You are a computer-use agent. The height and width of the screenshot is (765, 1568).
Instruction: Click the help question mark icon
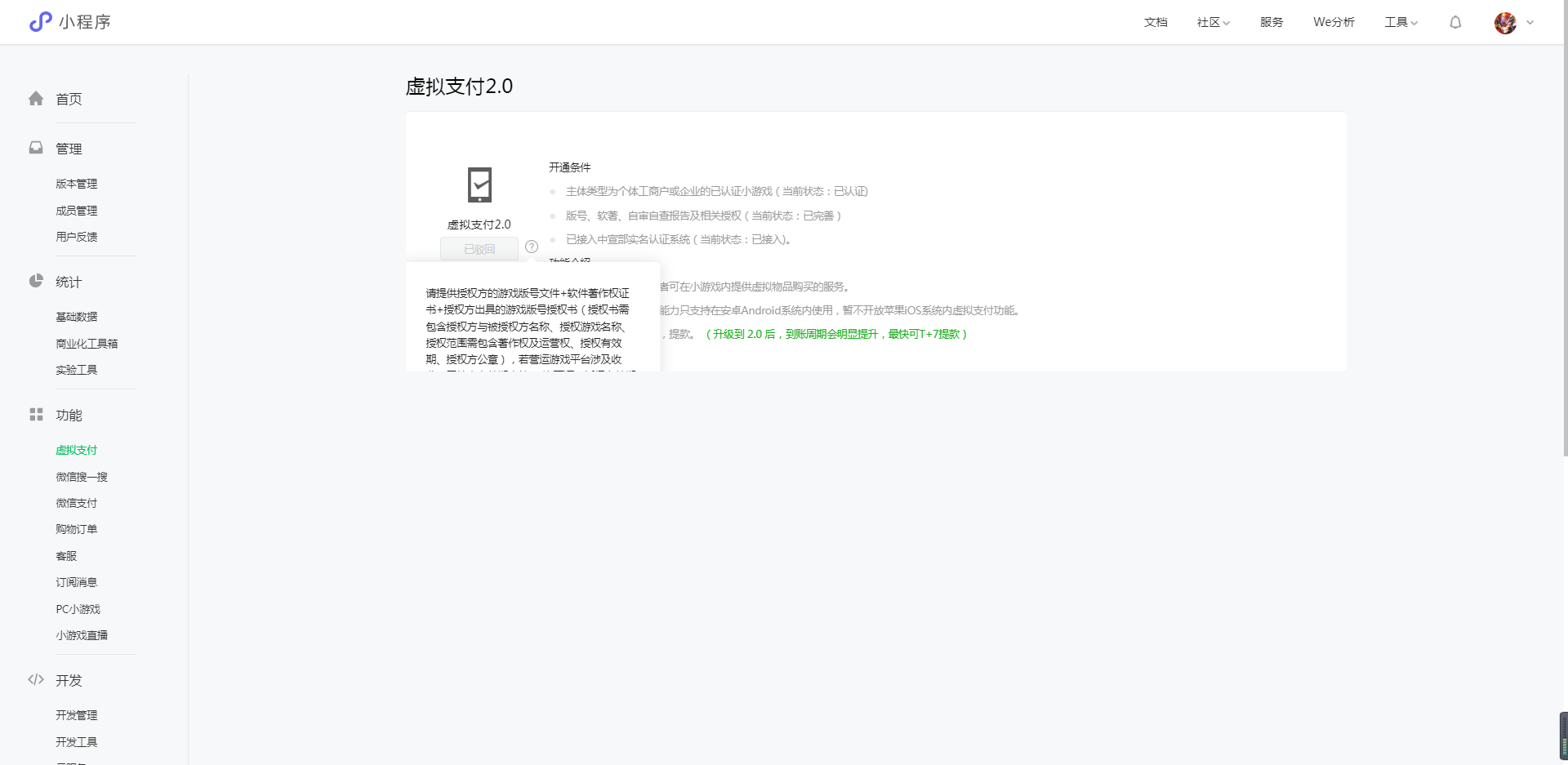point(532,247)
